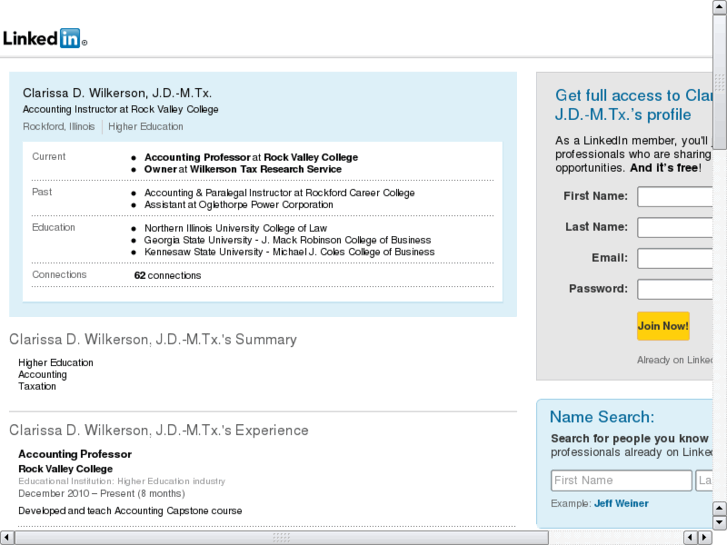Click the Higher Education industry label in header
Viewport: 727px width, 545px height.
point(146,127)
